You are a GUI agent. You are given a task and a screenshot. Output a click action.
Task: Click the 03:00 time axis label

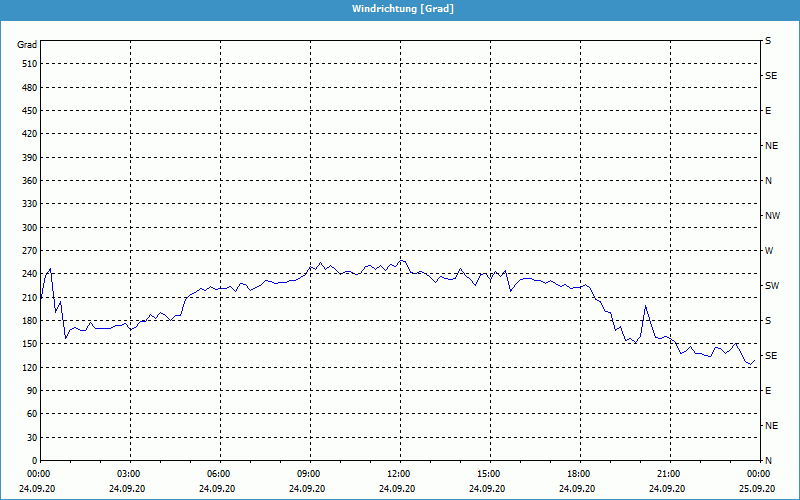129,474
